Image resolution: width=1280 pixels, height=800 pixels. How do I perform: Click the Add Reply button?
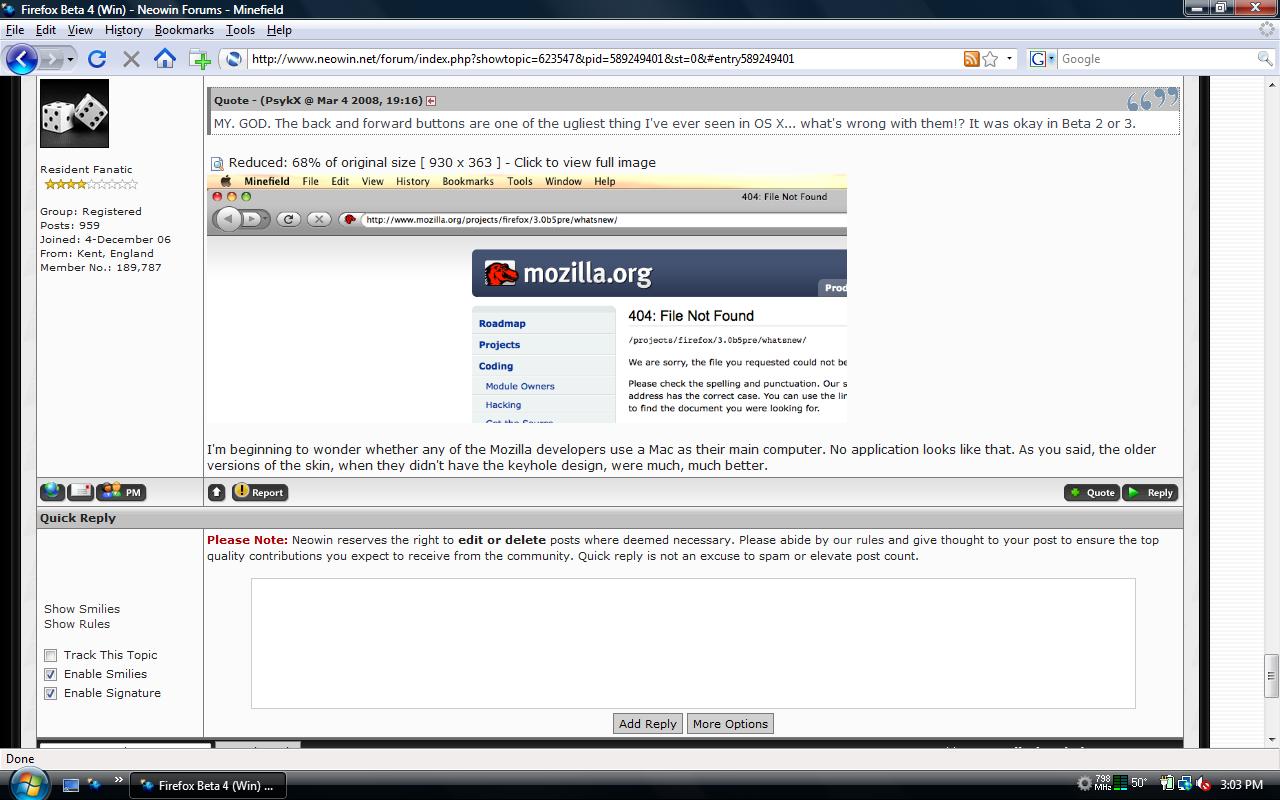(x=648, y=724)
